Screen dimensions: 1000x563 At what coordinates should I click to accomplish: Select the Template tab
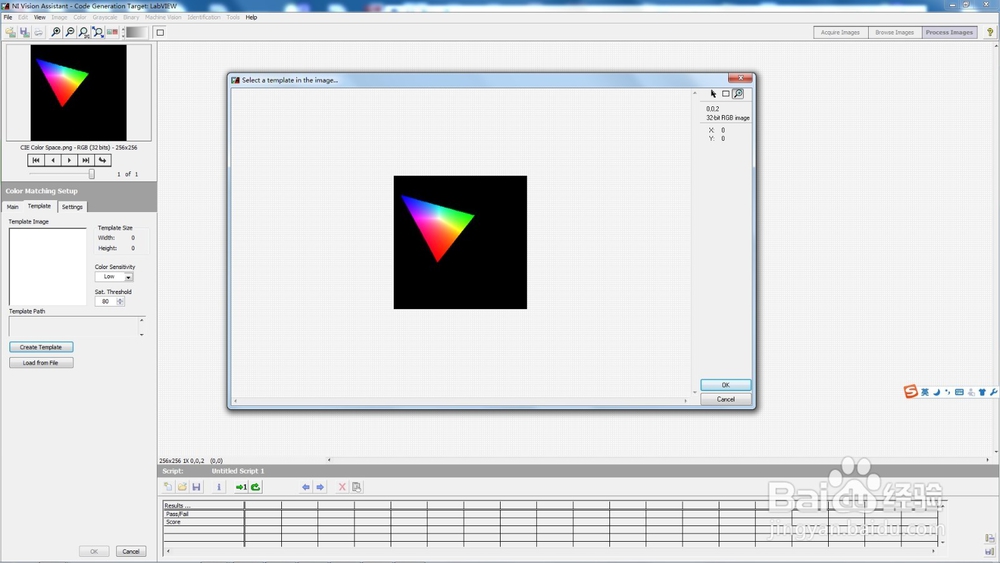[40, 206]
